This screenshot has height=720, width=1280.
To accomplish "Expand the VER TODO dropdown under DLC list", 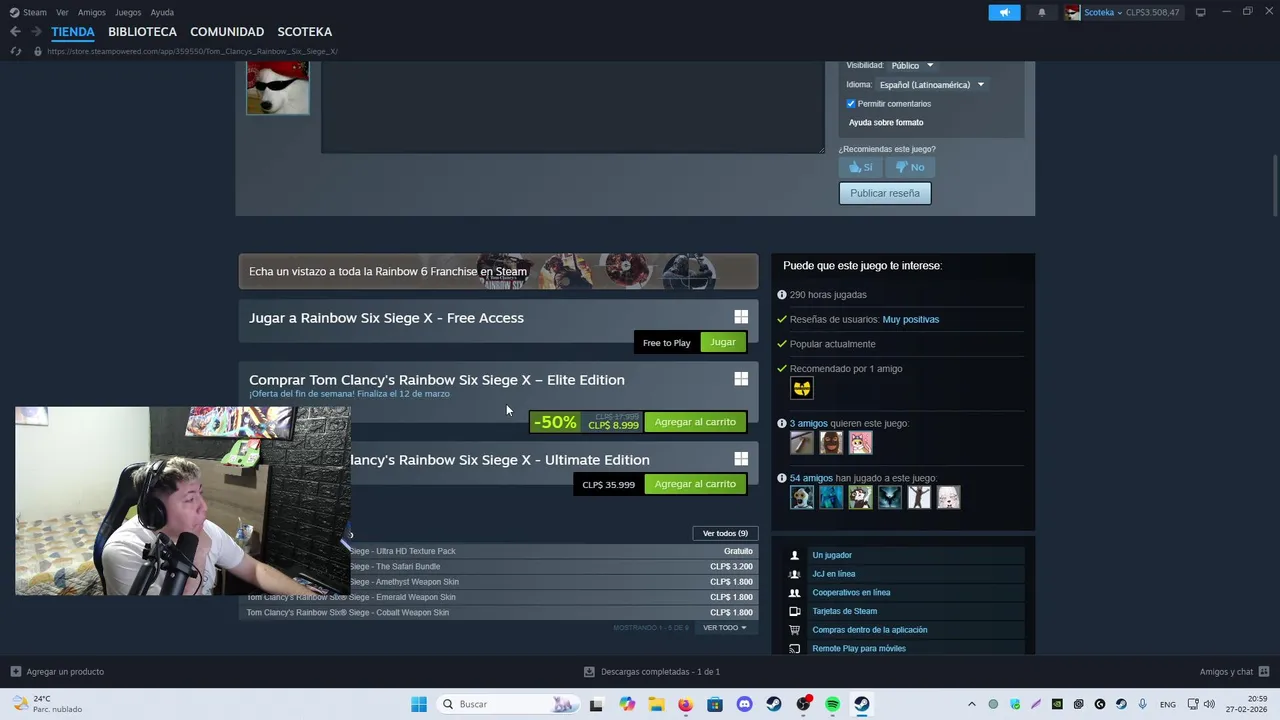I will [x=724, y=628].
